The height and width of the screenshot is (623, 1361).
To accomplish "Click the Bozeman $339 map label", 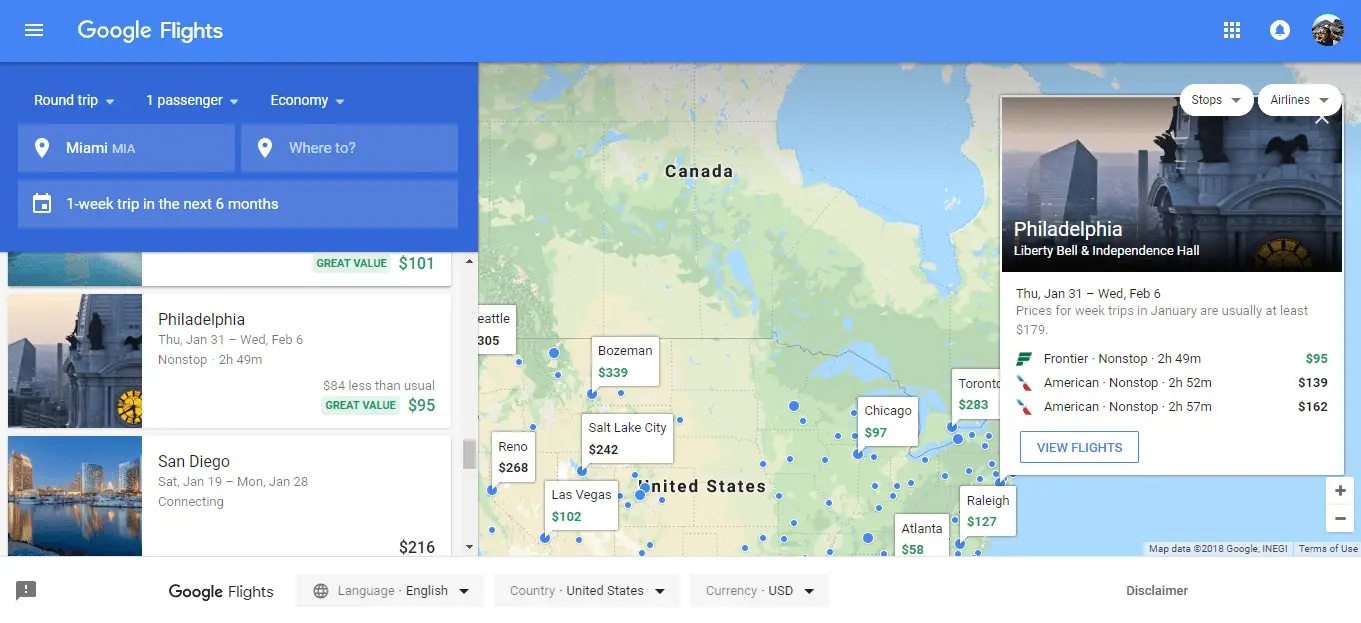I will click(625, 361).
